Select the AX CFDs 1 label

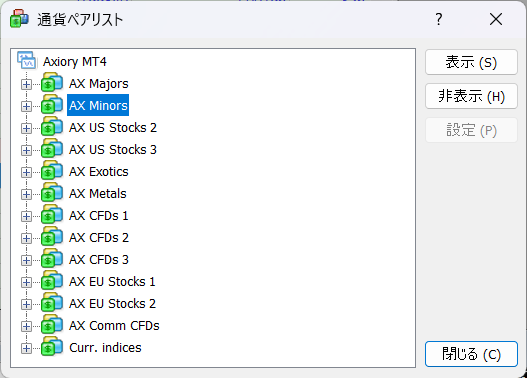[x=98, y=215]
